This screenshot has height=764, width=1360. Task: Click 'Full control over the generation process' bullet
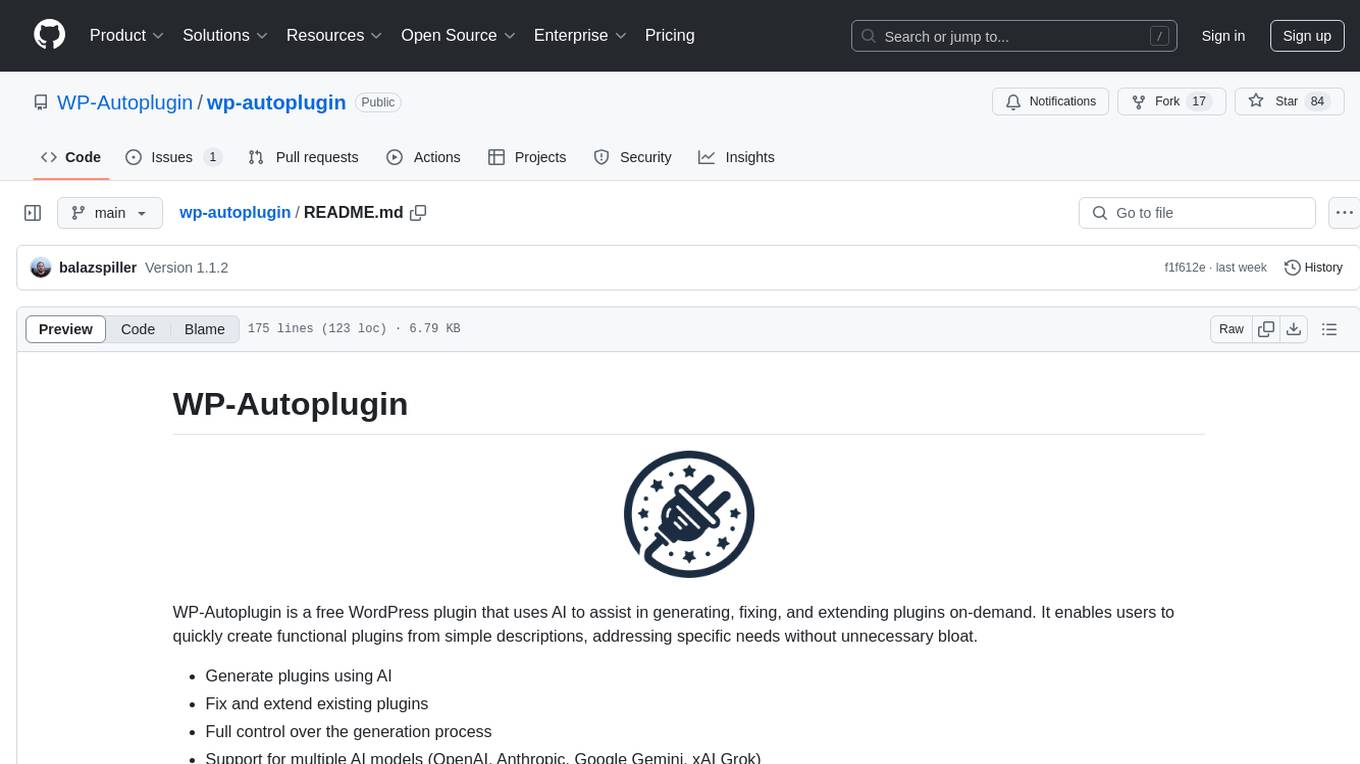tap(349, 732)
